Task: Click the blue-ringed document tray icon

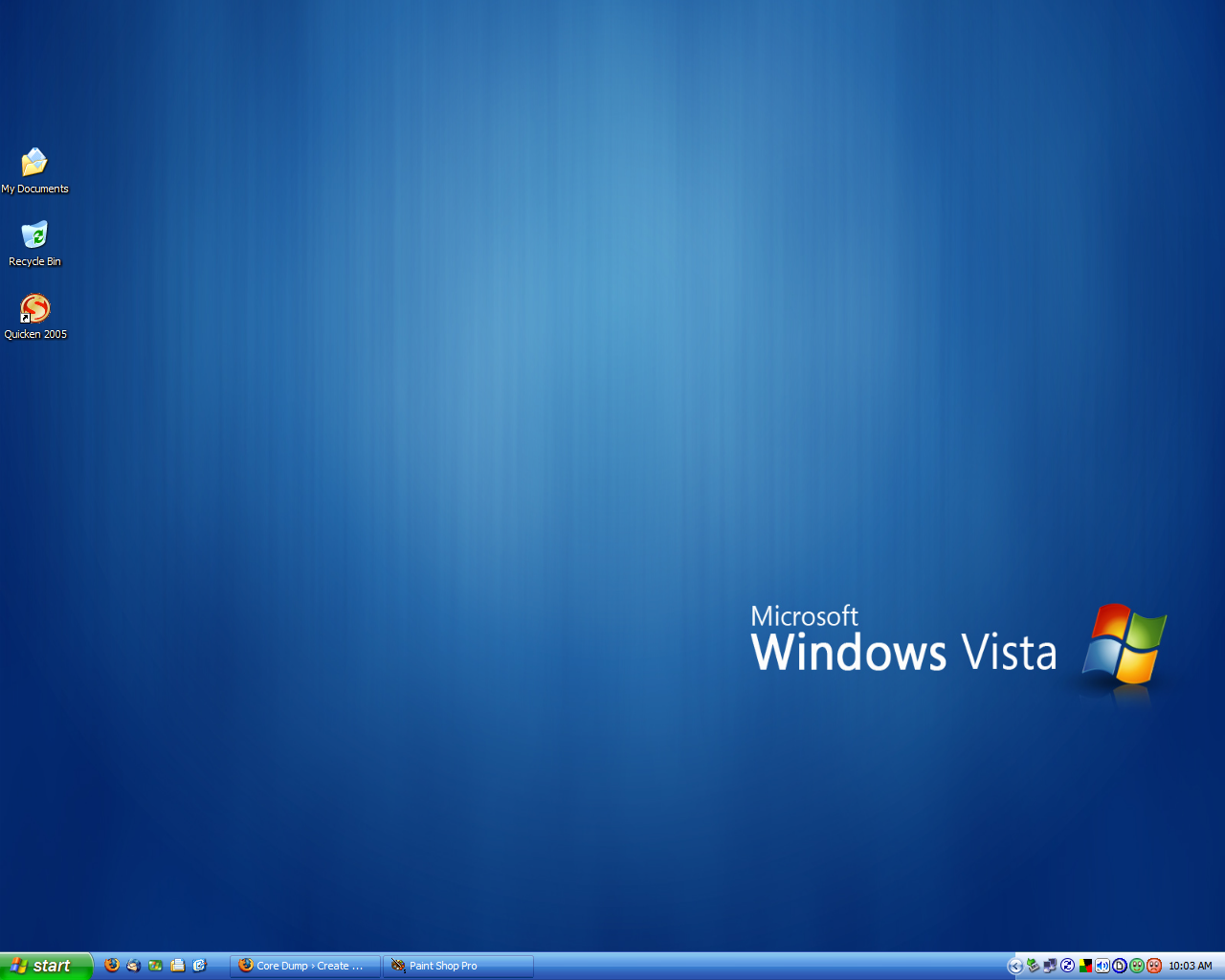Action: (x=1120, y=966)
